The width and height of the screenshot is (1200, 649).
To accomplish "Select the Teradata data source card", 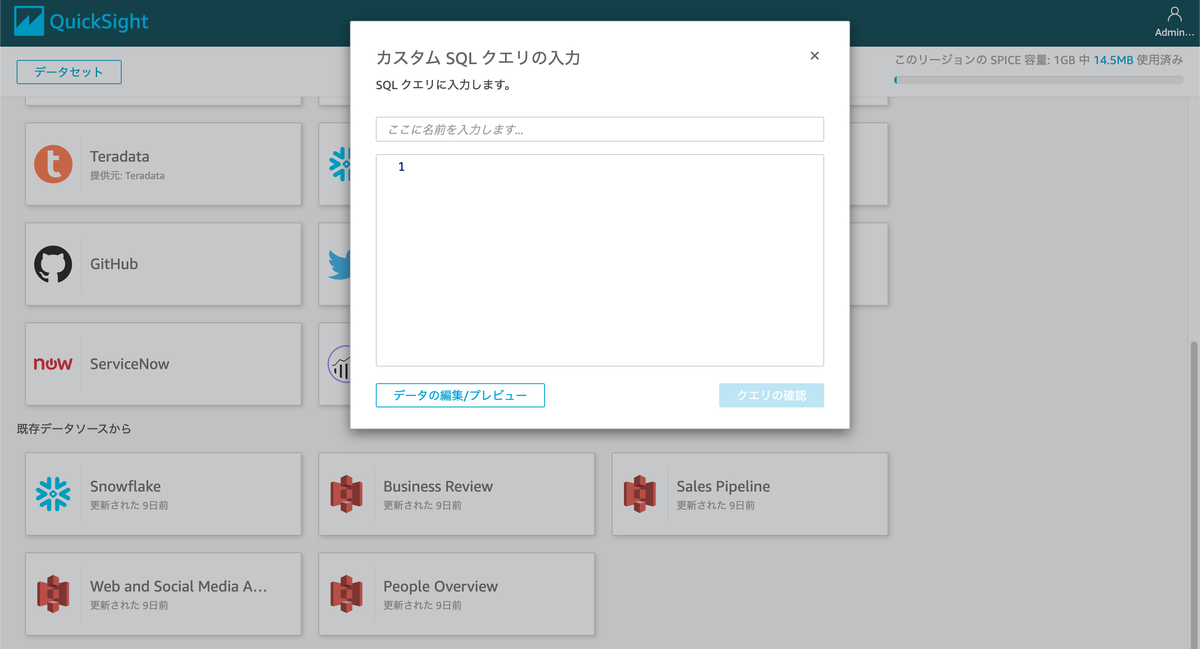I will pos(163,164).
